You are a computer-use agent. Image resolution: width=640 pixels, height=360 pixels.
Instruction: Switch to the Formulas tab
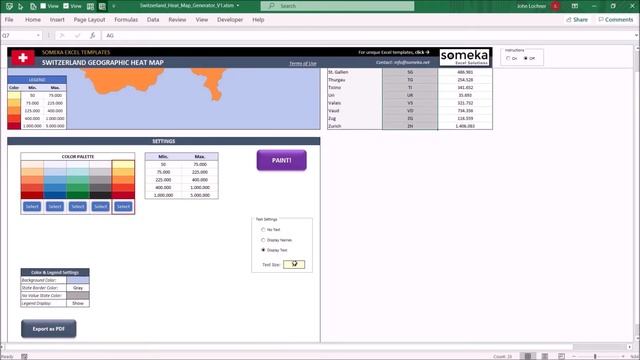[126, 20]
